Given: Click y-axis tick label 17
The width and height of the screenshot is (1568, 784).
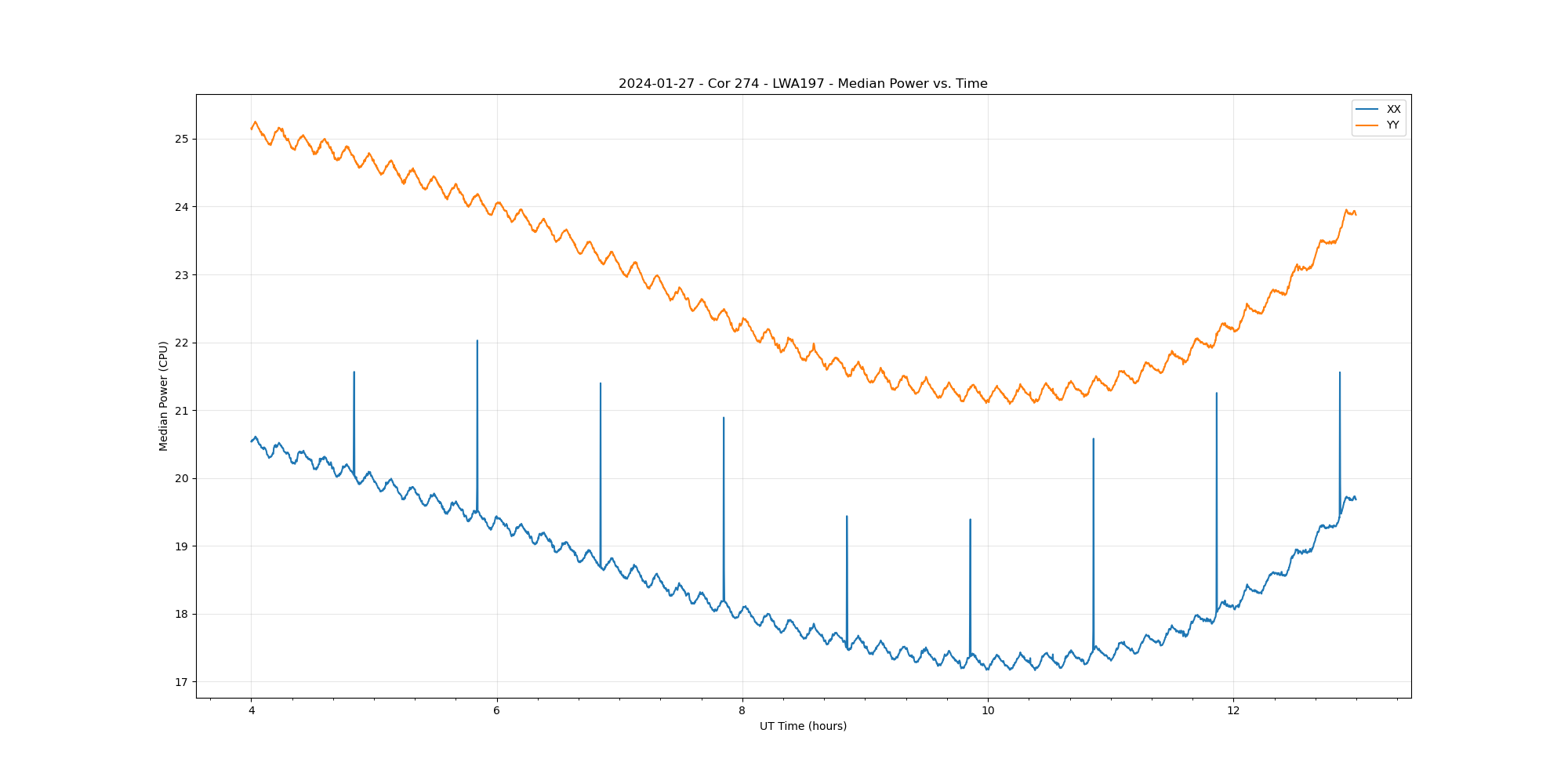Looking at the screenshot, I should pyautogui.click(x=182, y=682).
